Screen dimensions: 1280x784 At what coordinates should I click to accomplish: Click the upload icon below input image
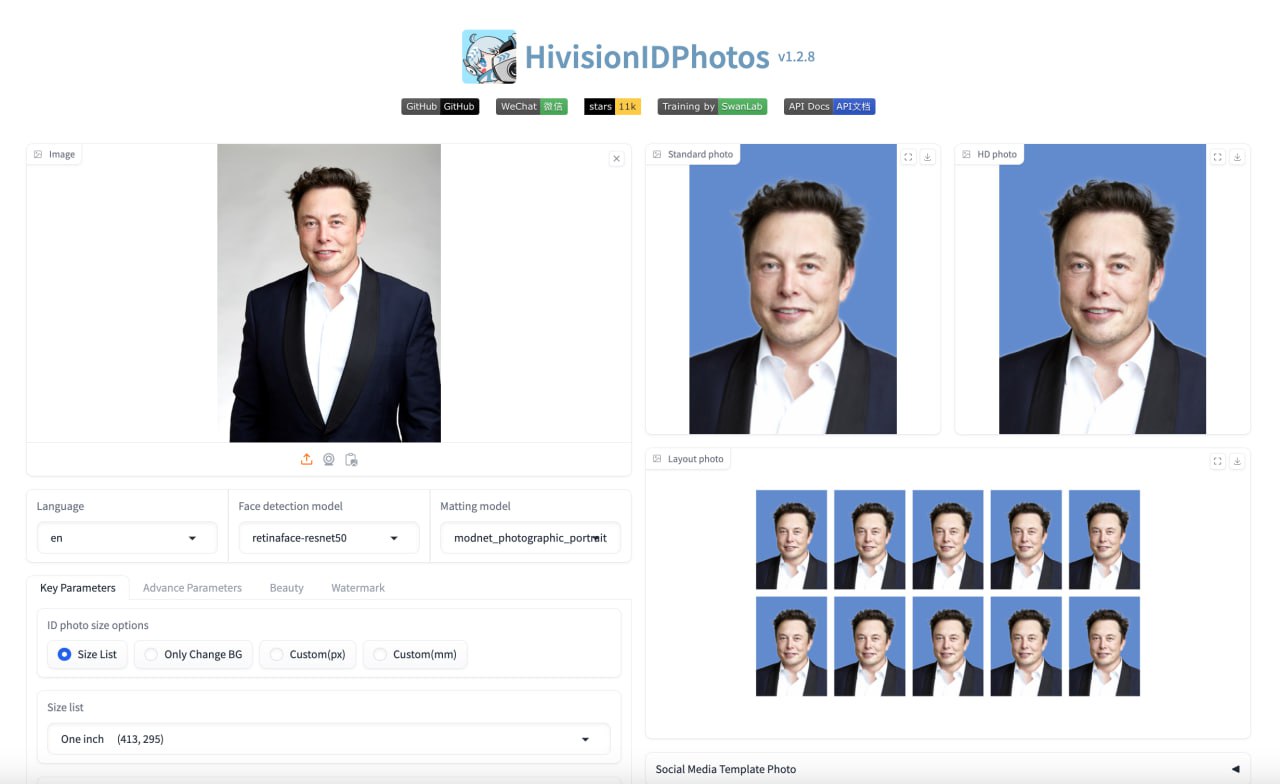(307, 459)
